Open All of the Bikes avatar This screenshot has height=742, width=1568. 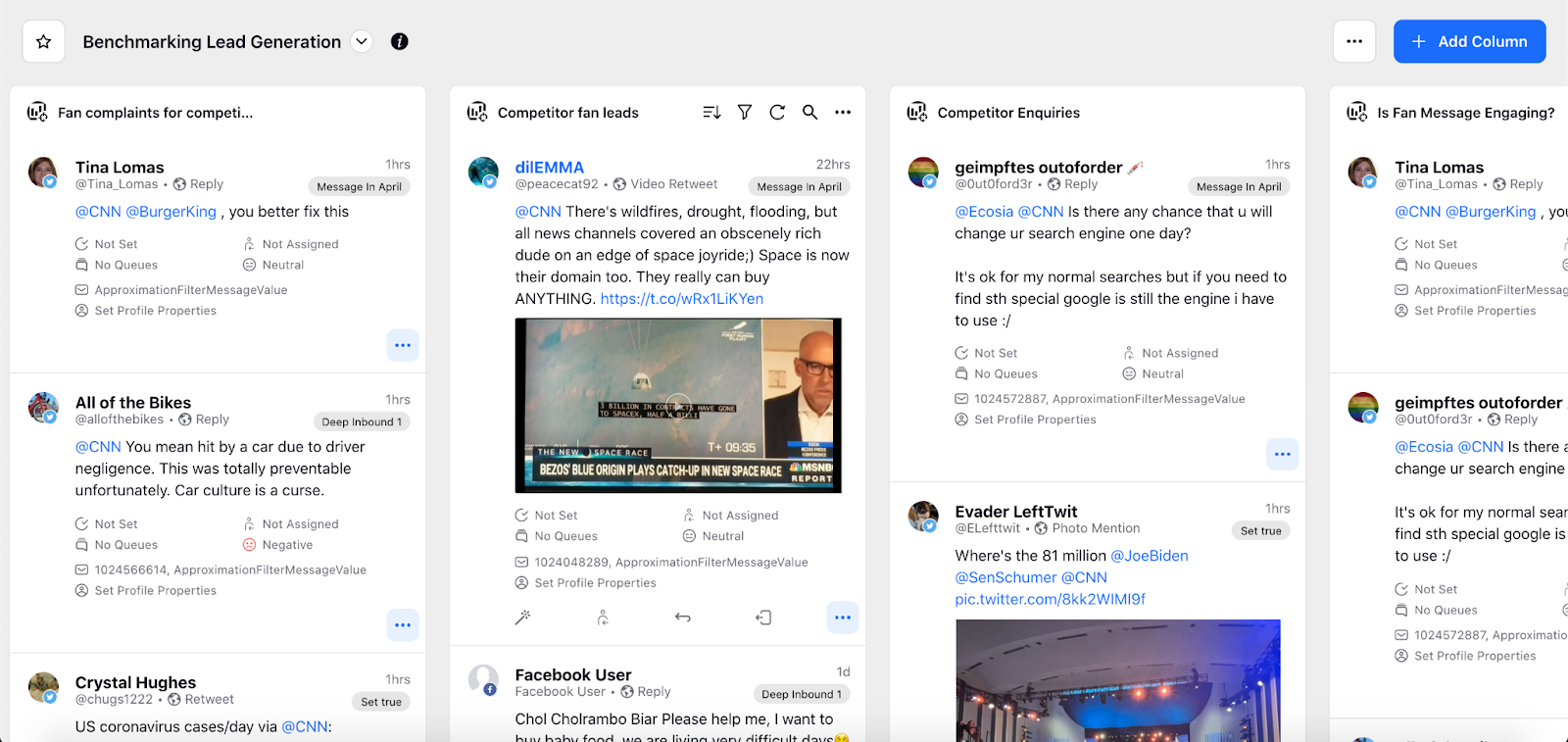coord(43,407)
